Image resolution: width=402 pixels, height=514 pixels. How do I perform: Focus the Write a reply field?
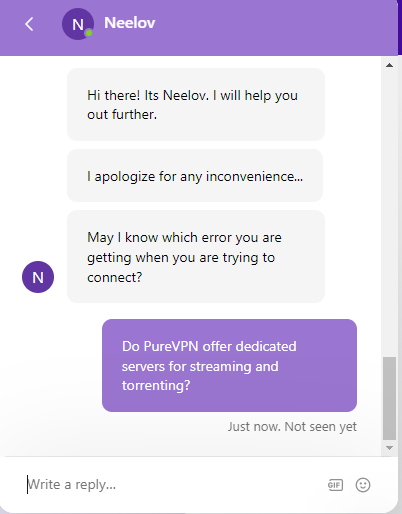[173, 484]
